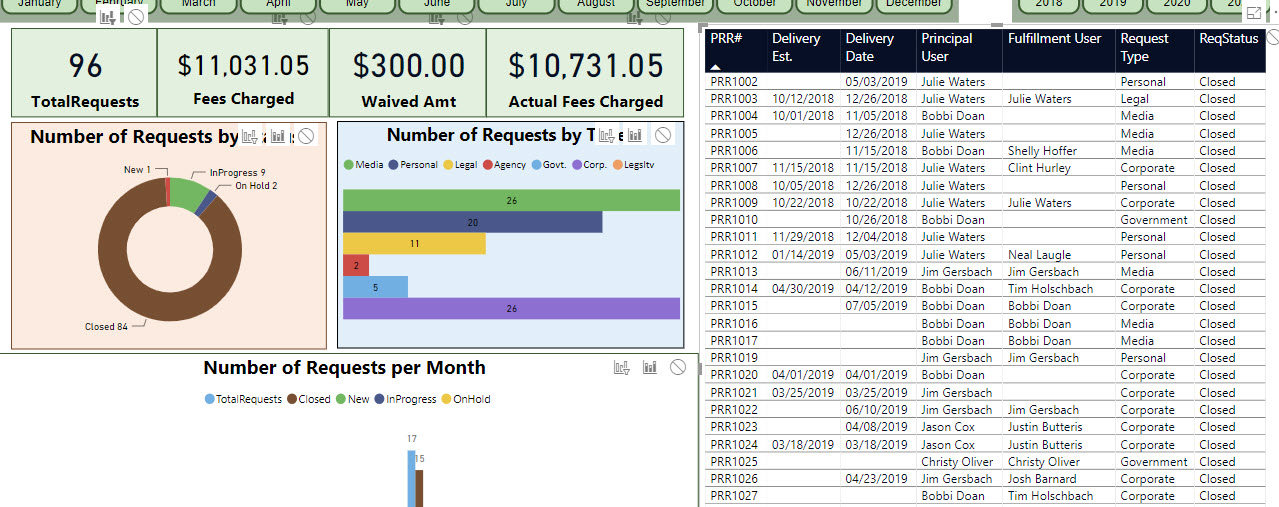The image size is (1279, 507).
Task: Select the 96 TotalRequests card
Action: pyautogui.click(x=85, y=72)
